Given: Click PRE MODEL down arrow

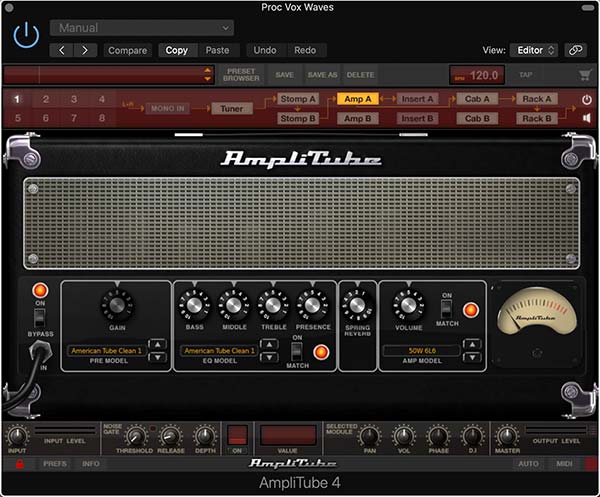Looking at the screenshot, I should coord(157,357).
